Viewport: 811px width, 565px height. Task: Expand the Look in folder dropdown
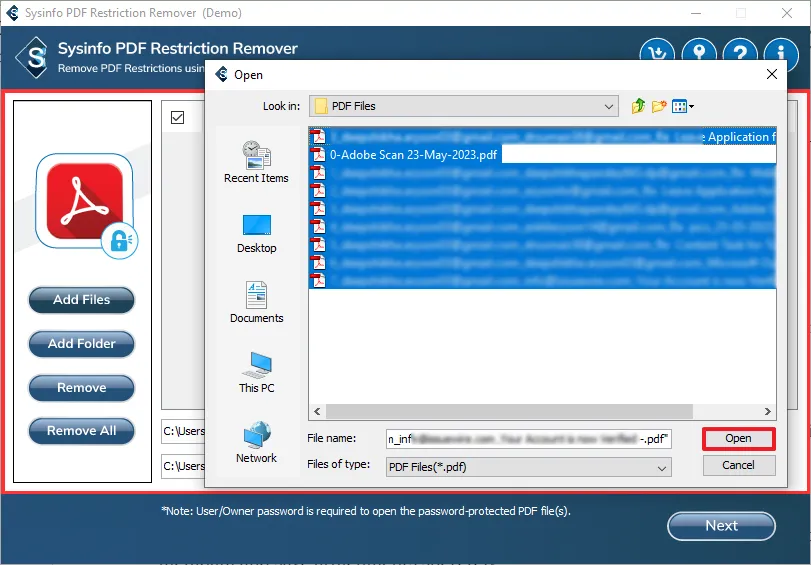click(x=609, y=106)
